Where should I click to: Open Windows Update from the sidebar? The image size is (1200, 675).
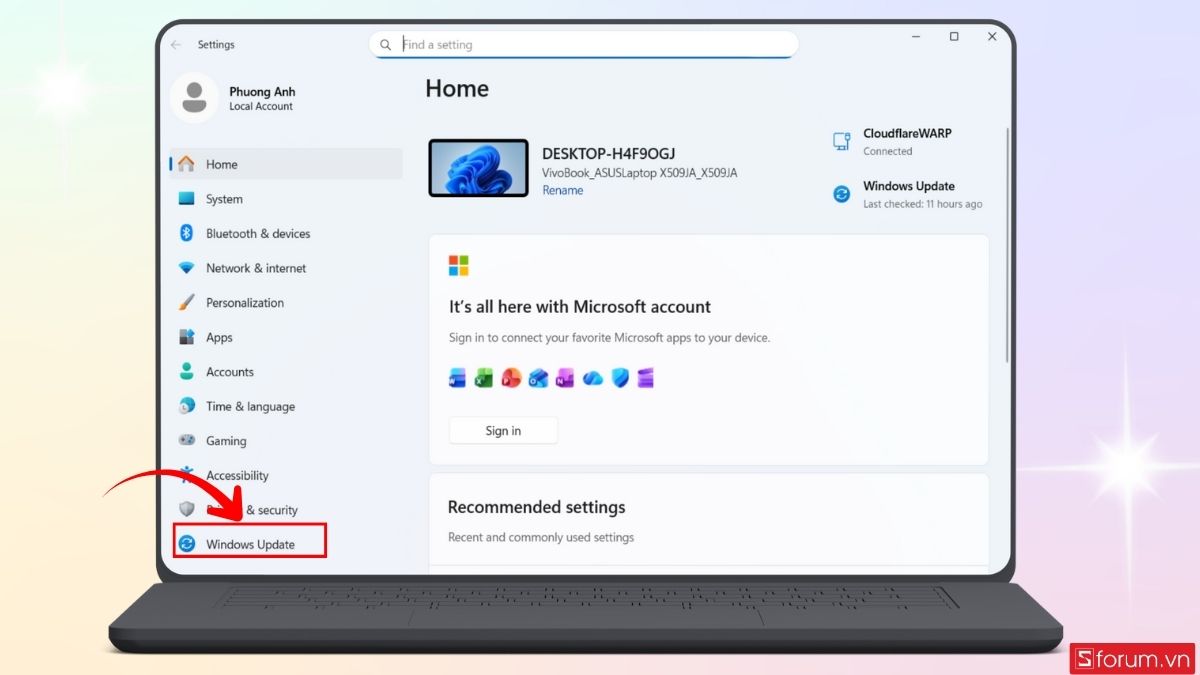pos(249,543)
